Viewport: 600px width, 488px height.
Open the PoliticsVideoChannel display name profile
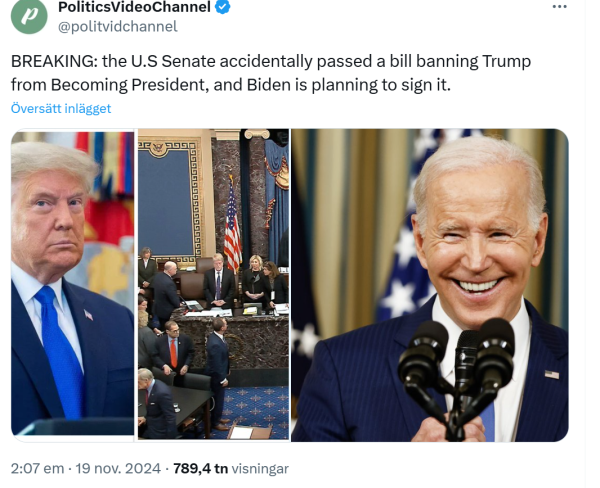pos(134,7)
